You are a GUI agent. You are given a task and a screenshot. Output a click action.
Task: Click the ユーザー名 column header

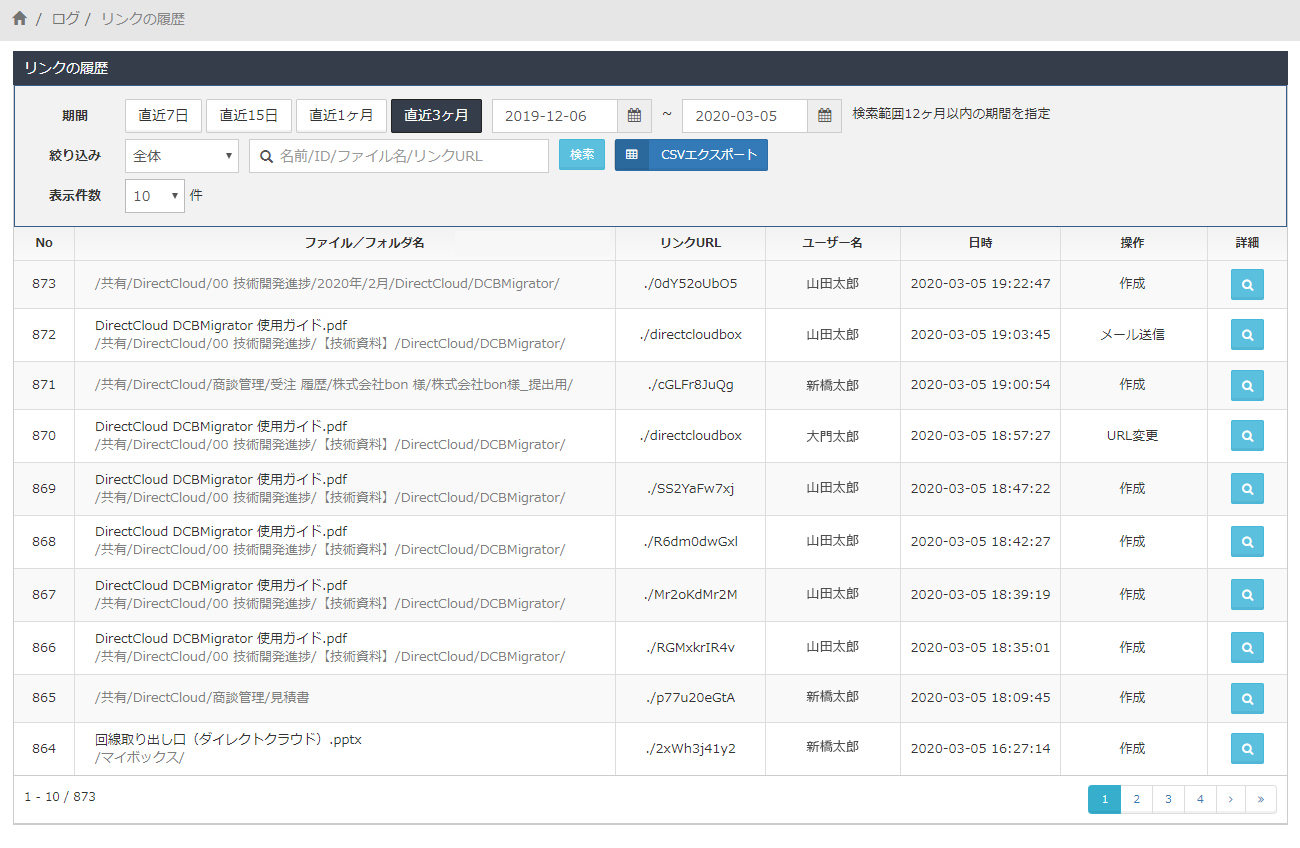832,243
